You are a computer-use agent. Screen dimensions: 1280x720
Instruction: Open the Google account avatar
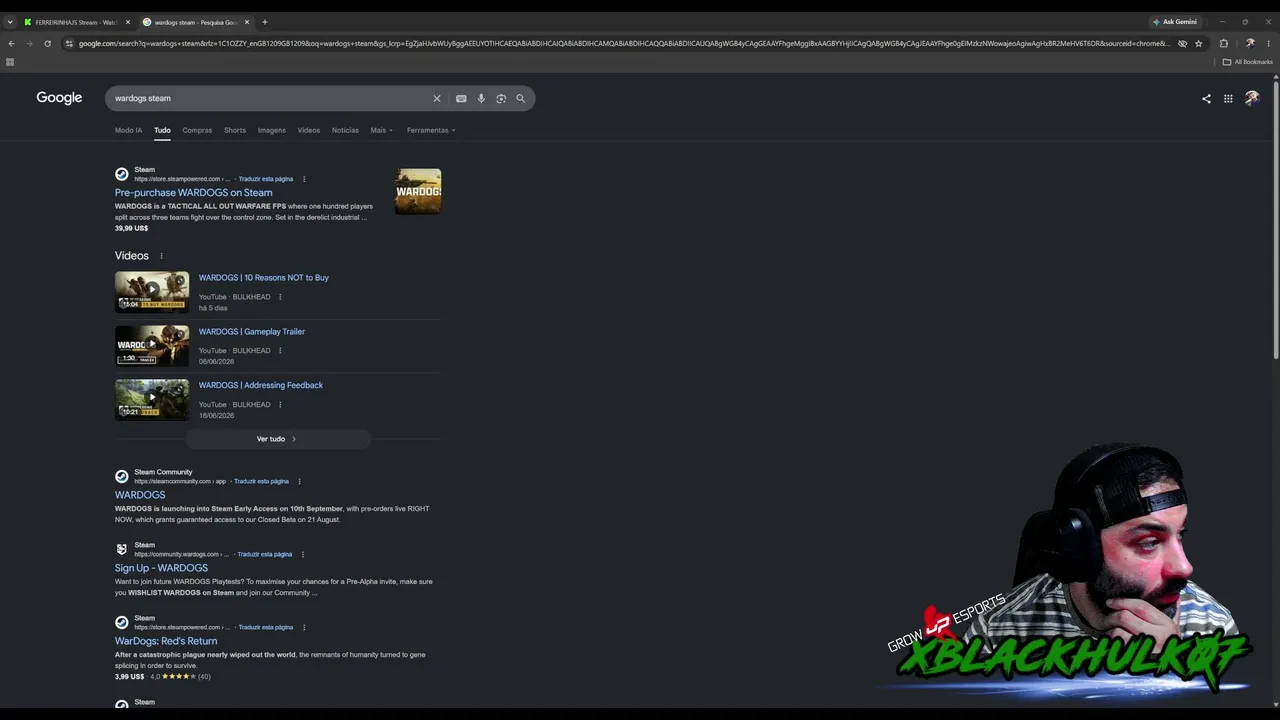(x=1252, y=98)
